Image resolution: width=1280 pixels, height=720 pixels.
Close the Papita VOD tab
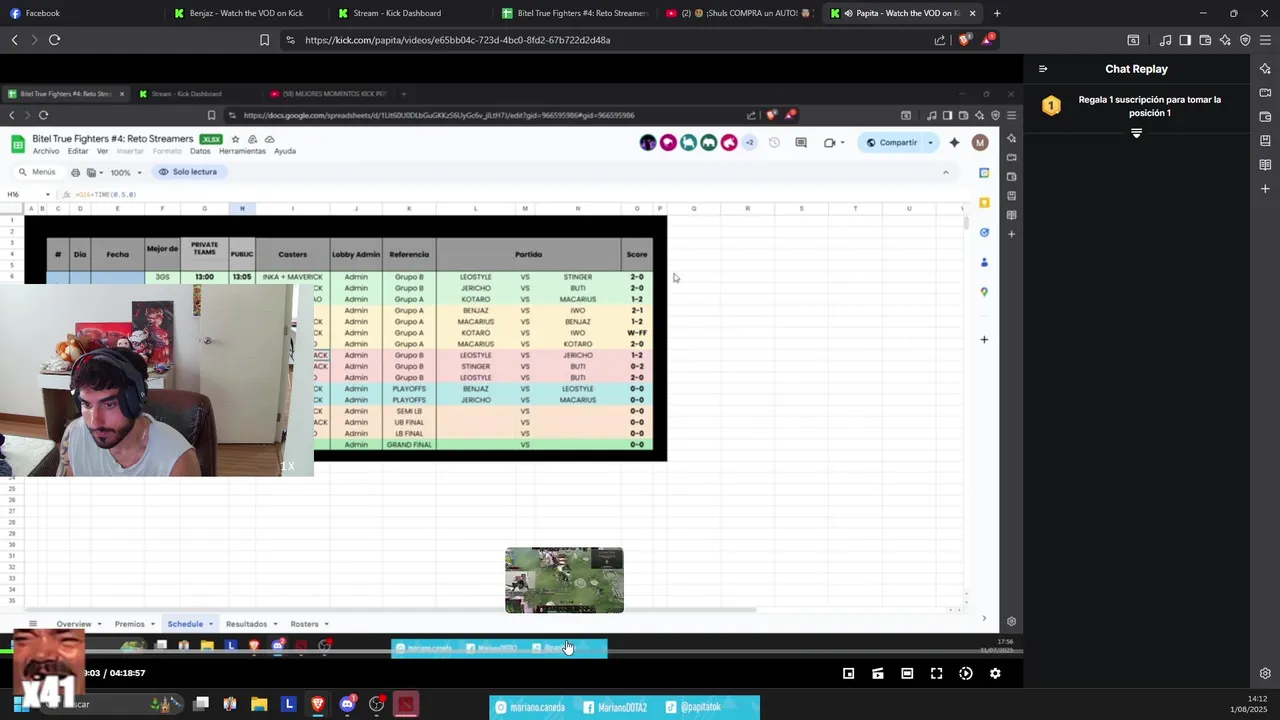tap(972, 13)
